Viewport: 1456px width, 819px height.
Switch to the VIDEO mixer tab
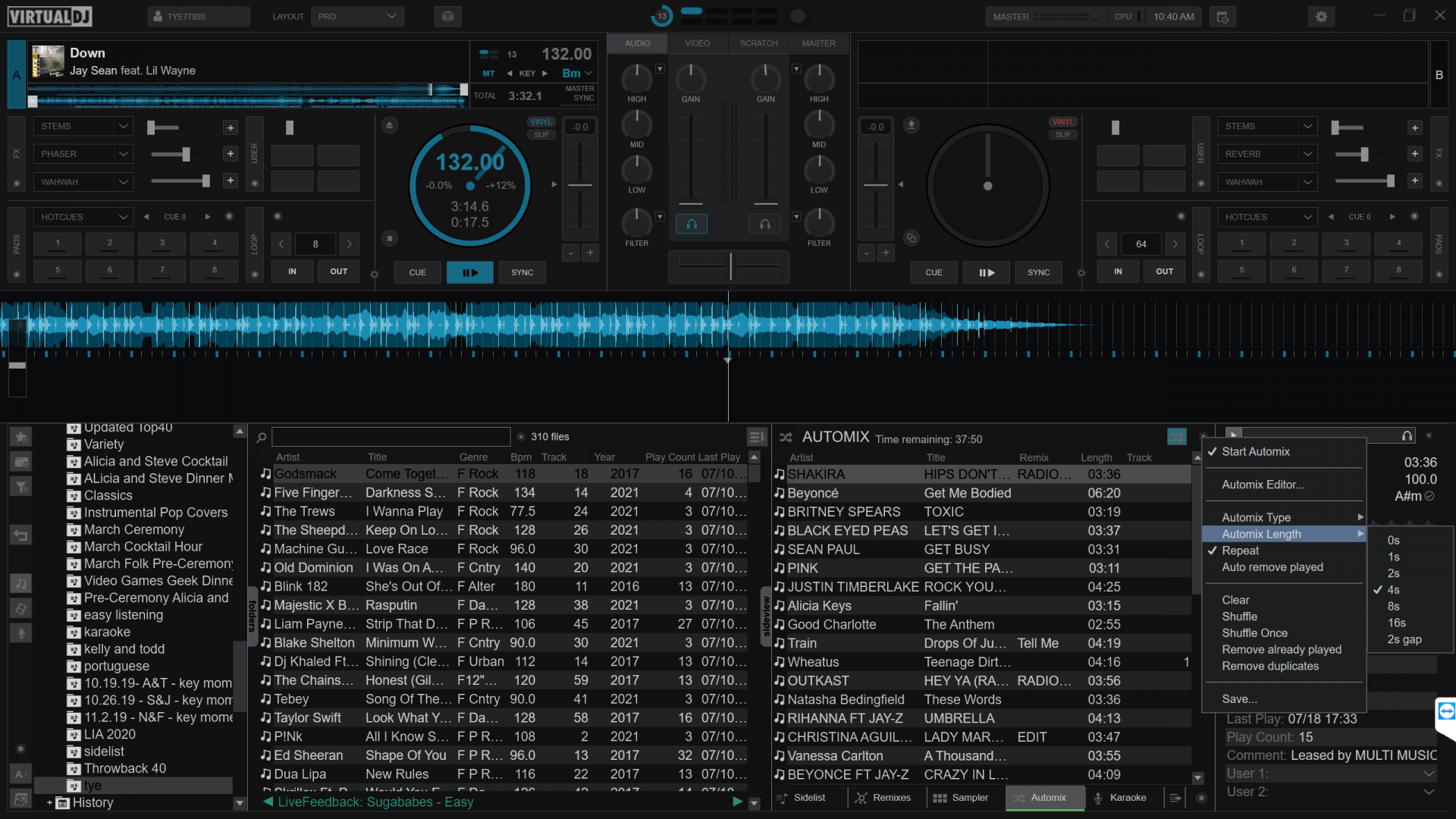click(x=697, y=43)
